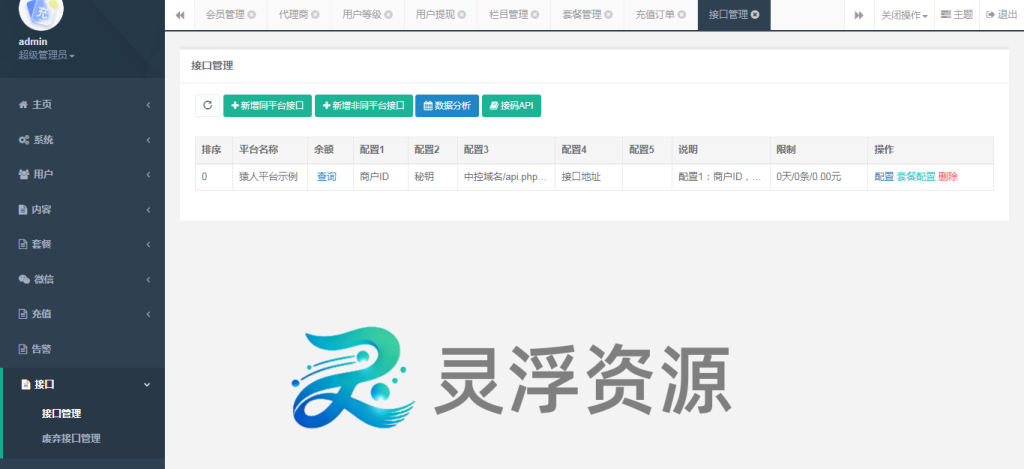The height and width of the screenshot is (469, 1024).
Task: Switch to 套餐管理 tab
Action: pos(581,14)
